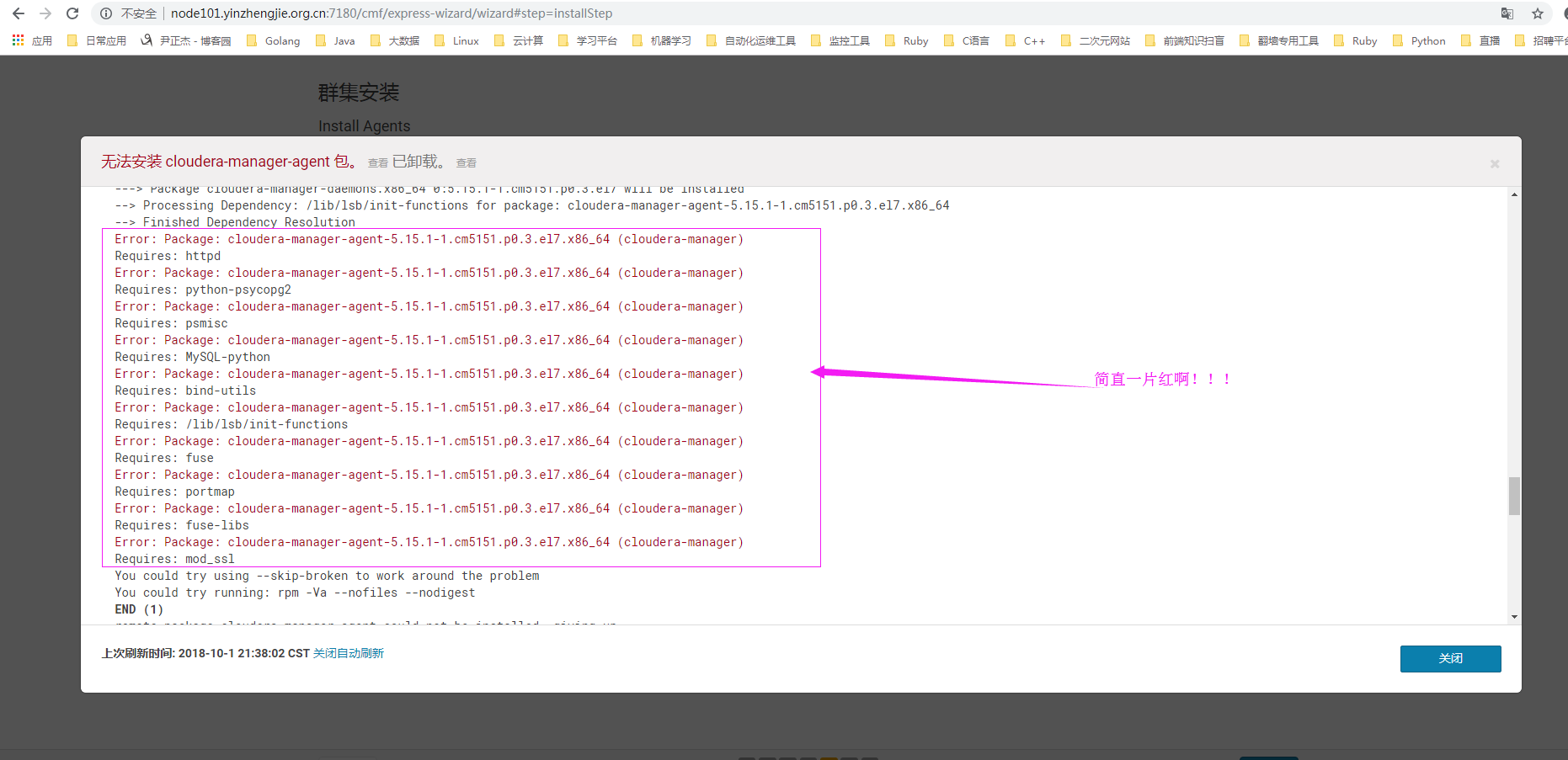
Task: Click 'Requires: python-psycopg2' log line
Action: (x=203, y=290)
